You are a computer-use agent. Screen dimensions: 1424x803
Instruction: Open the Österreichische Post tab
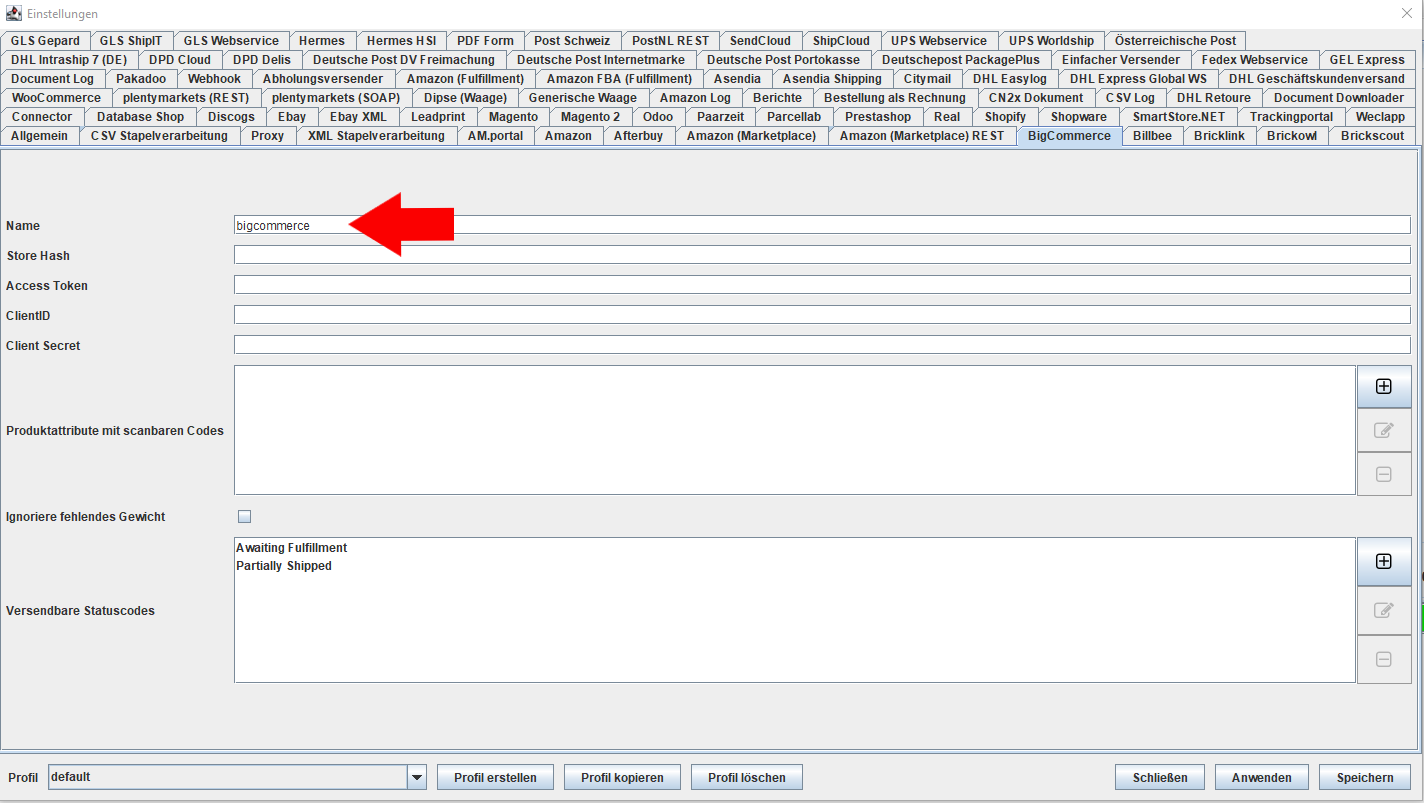point(1176,41)
